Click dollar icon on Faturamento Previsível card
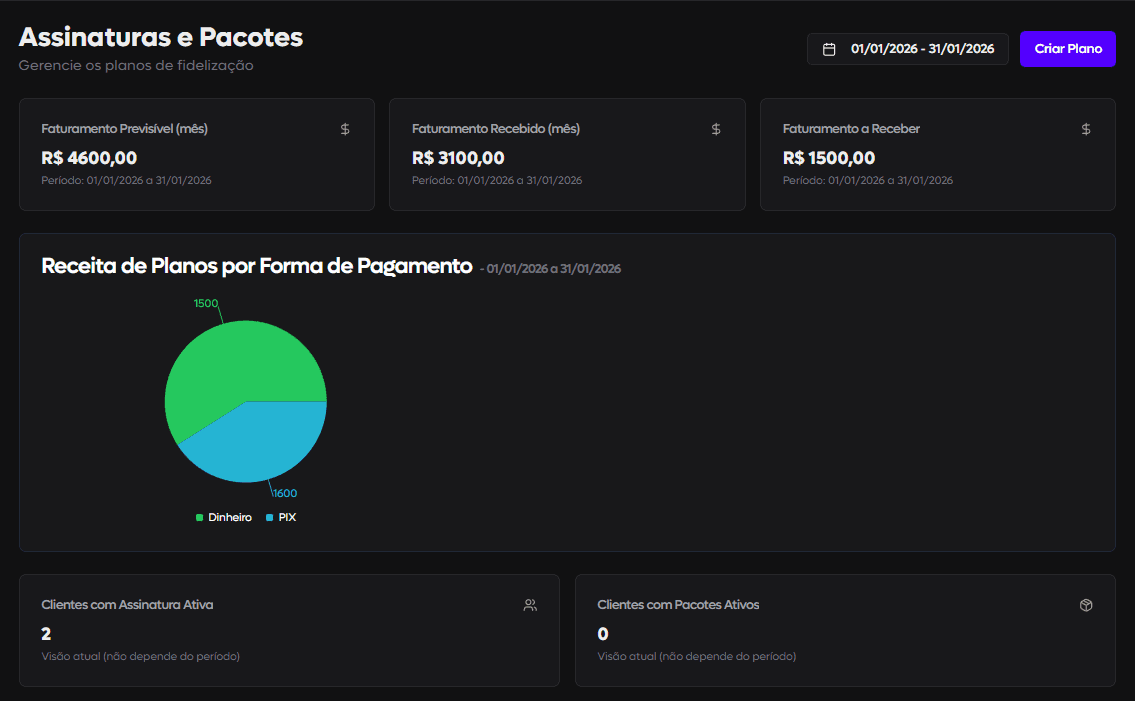 345,129
